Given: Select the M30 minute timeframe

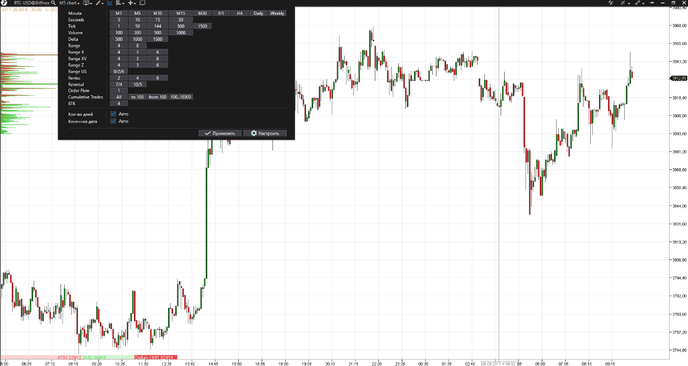Looking at the screenshot, I should pos(202,13).
